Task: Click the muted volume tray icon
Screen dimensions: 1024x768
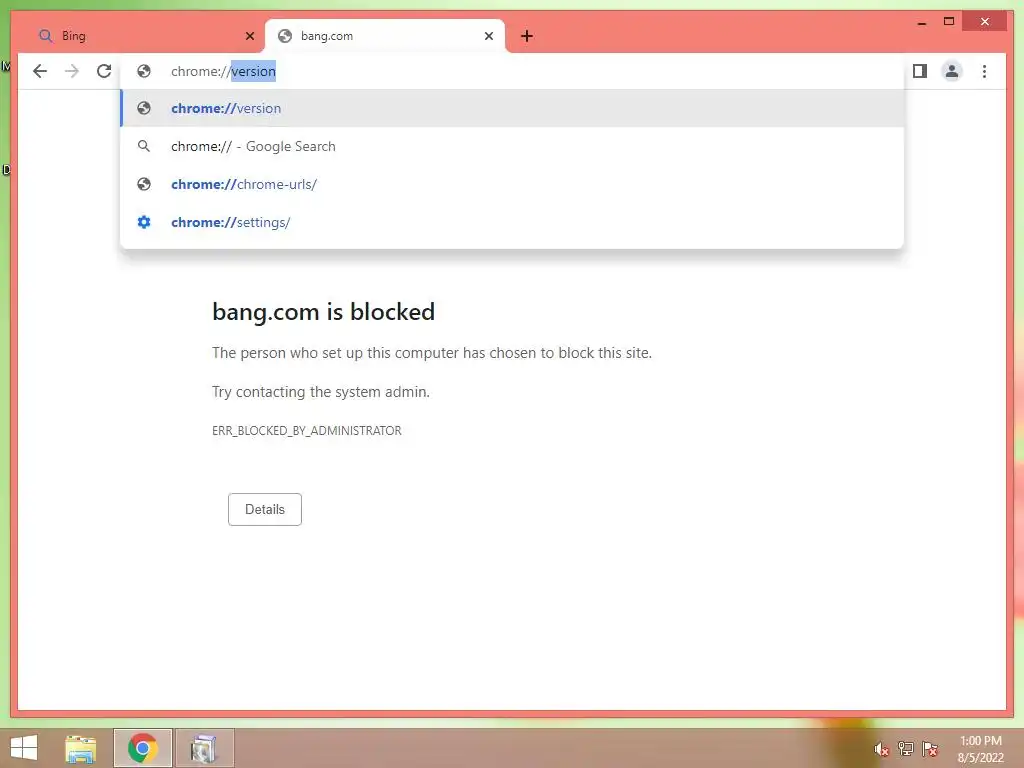Action: (881, 749)
